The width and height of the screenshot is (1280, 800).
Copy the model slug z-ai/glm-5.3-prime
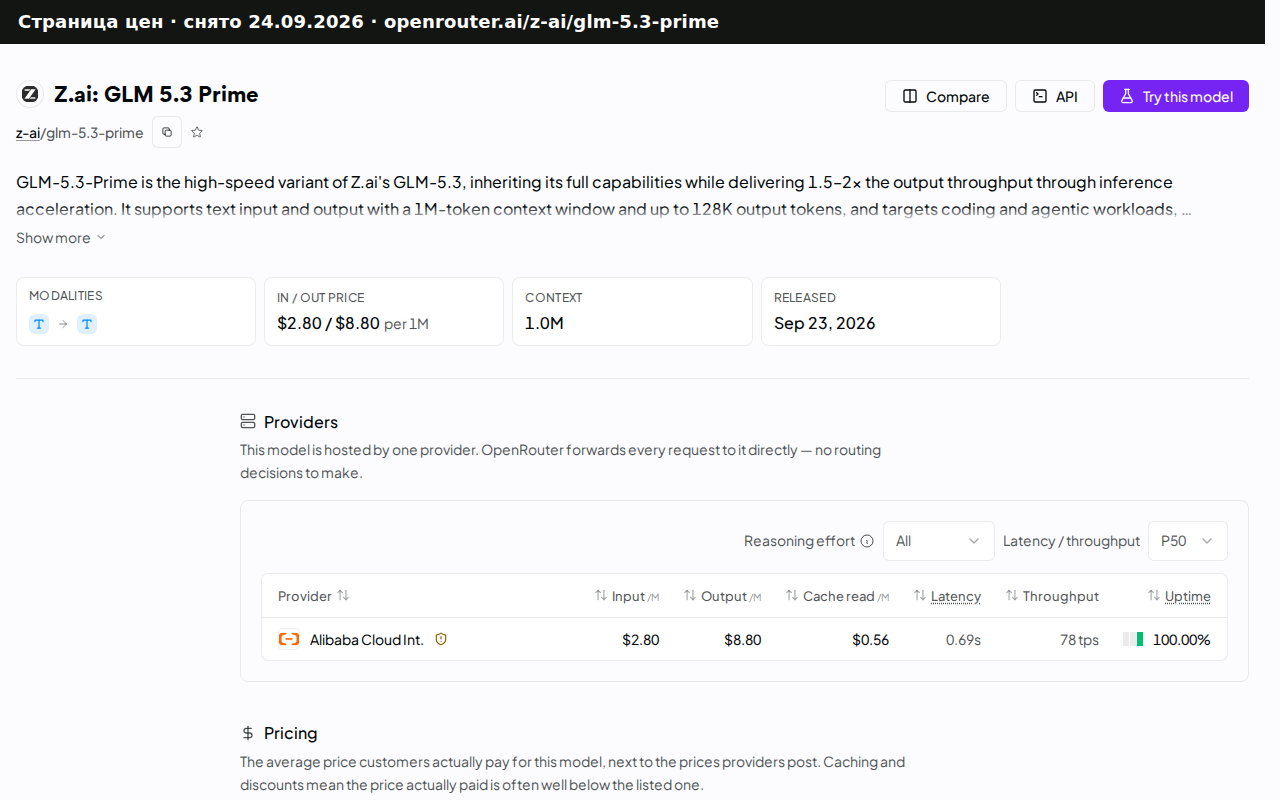[x=167, y=132]
